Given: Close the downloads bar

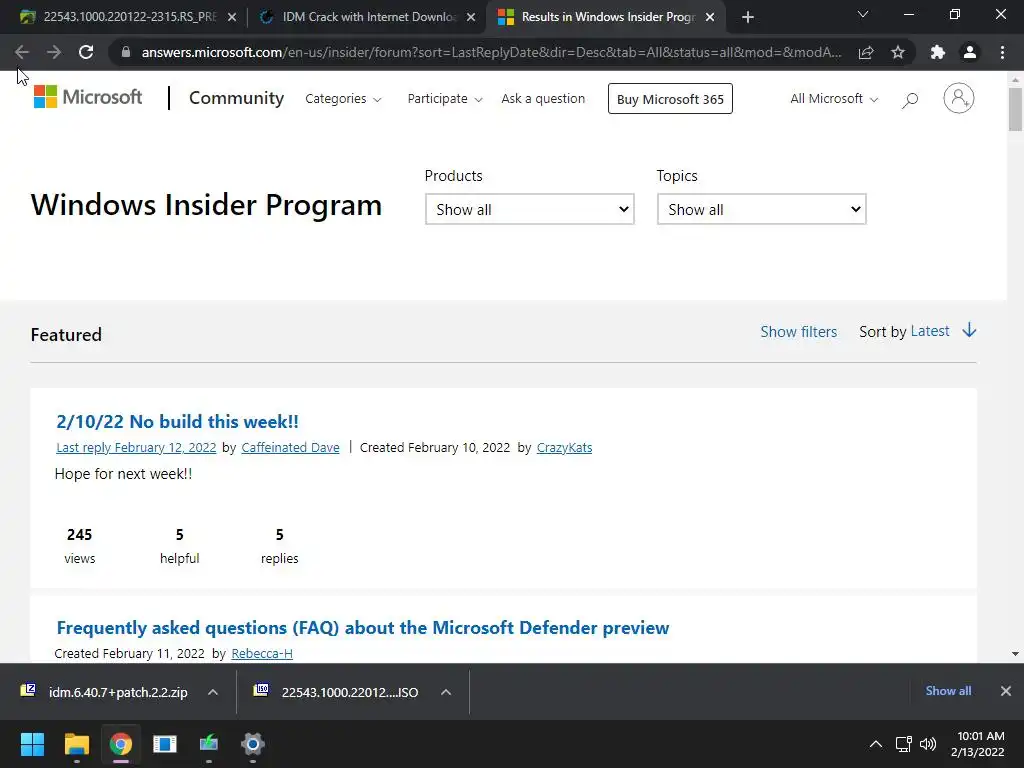Looking at the screenshot, I should (1006, 691).
